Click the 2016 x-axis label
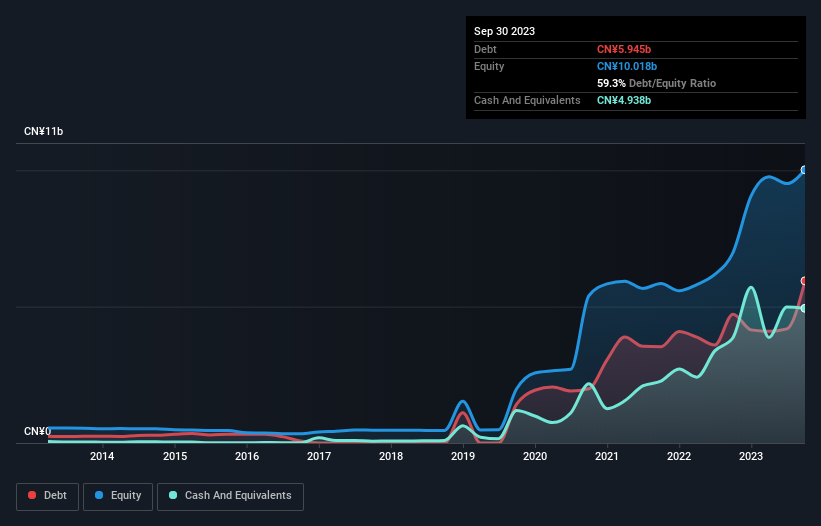 click(247, 456)
